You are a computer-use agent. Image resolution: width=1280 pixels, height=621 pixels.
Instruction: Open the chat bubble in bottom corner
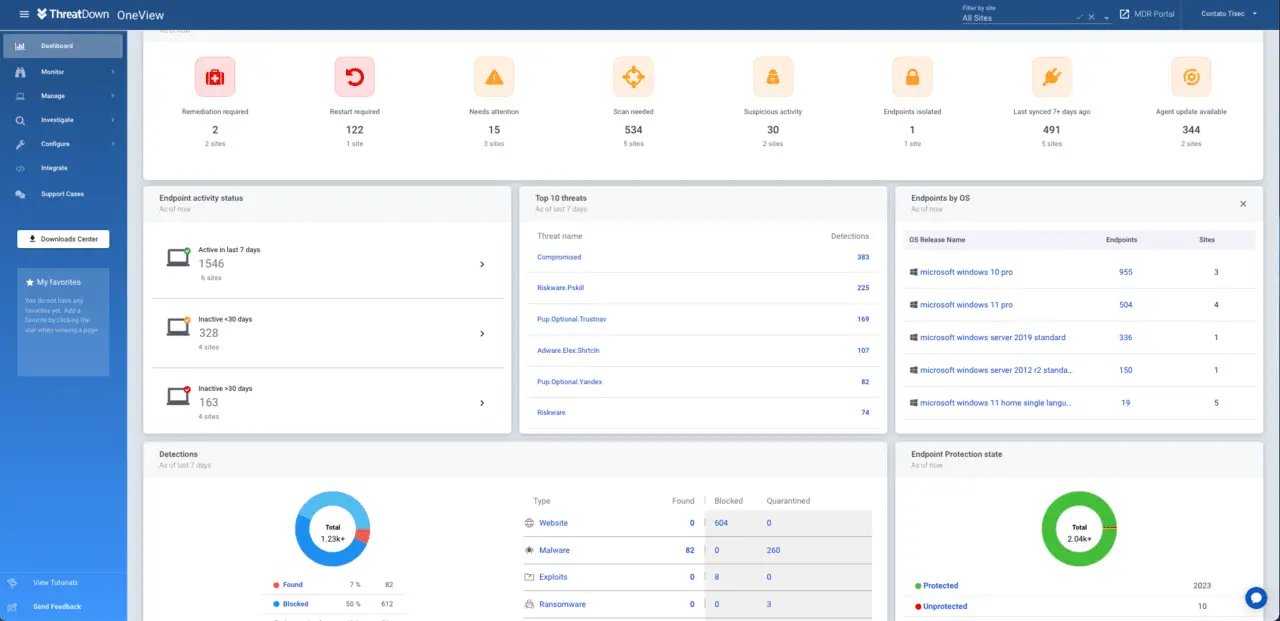coord(1256,597)
